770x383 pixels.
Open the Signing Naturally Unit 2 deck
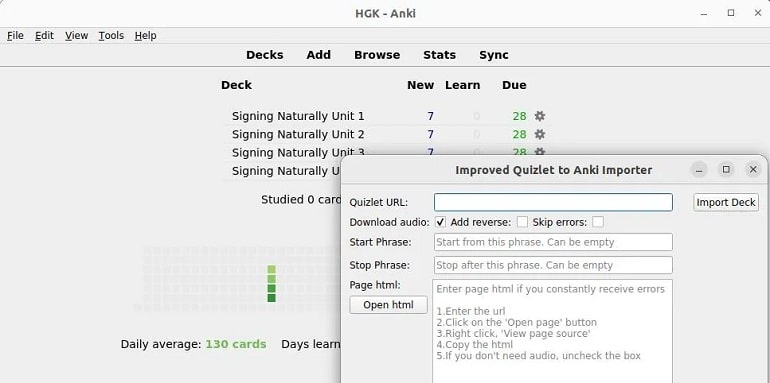298,135
